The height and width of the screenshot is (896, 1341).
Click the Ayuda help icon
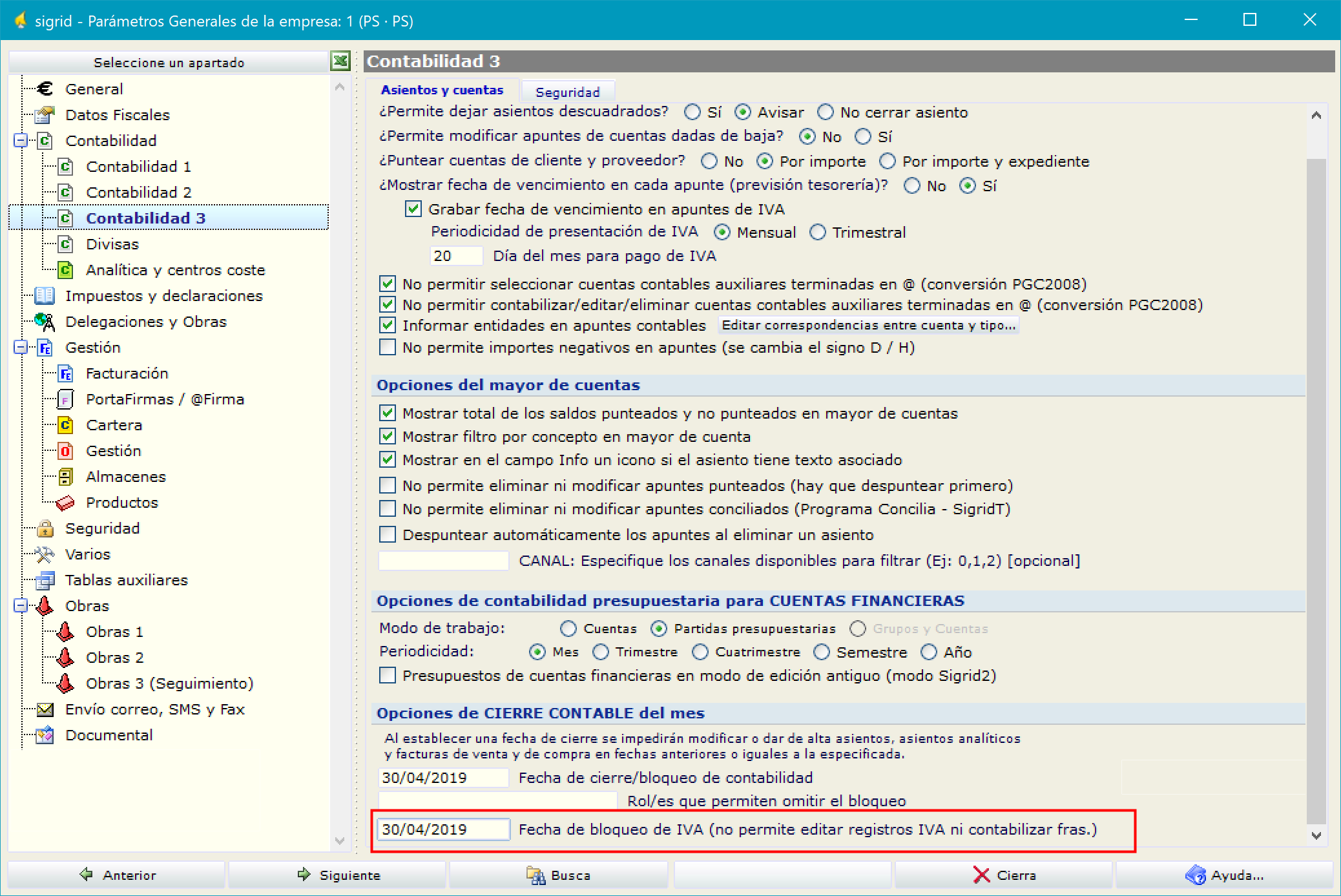click(x=1195, y=875)
